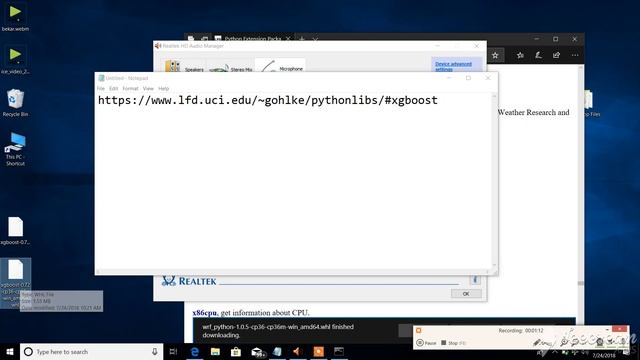Viewport: 640px width, 360px height.
Task: Click the vertical scrollbar in Notepad
Action: [x=494, y=180]
